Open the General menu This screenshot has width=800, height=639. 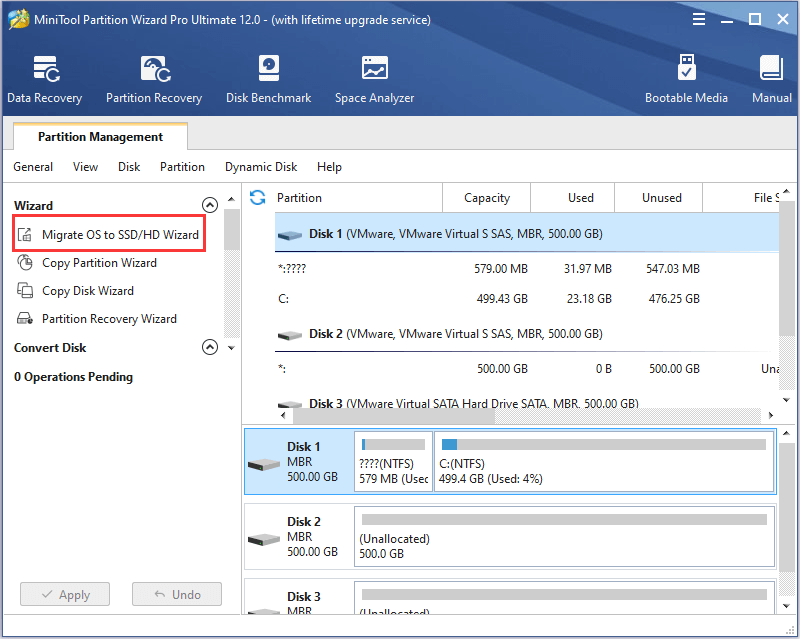tap(33, 167)
